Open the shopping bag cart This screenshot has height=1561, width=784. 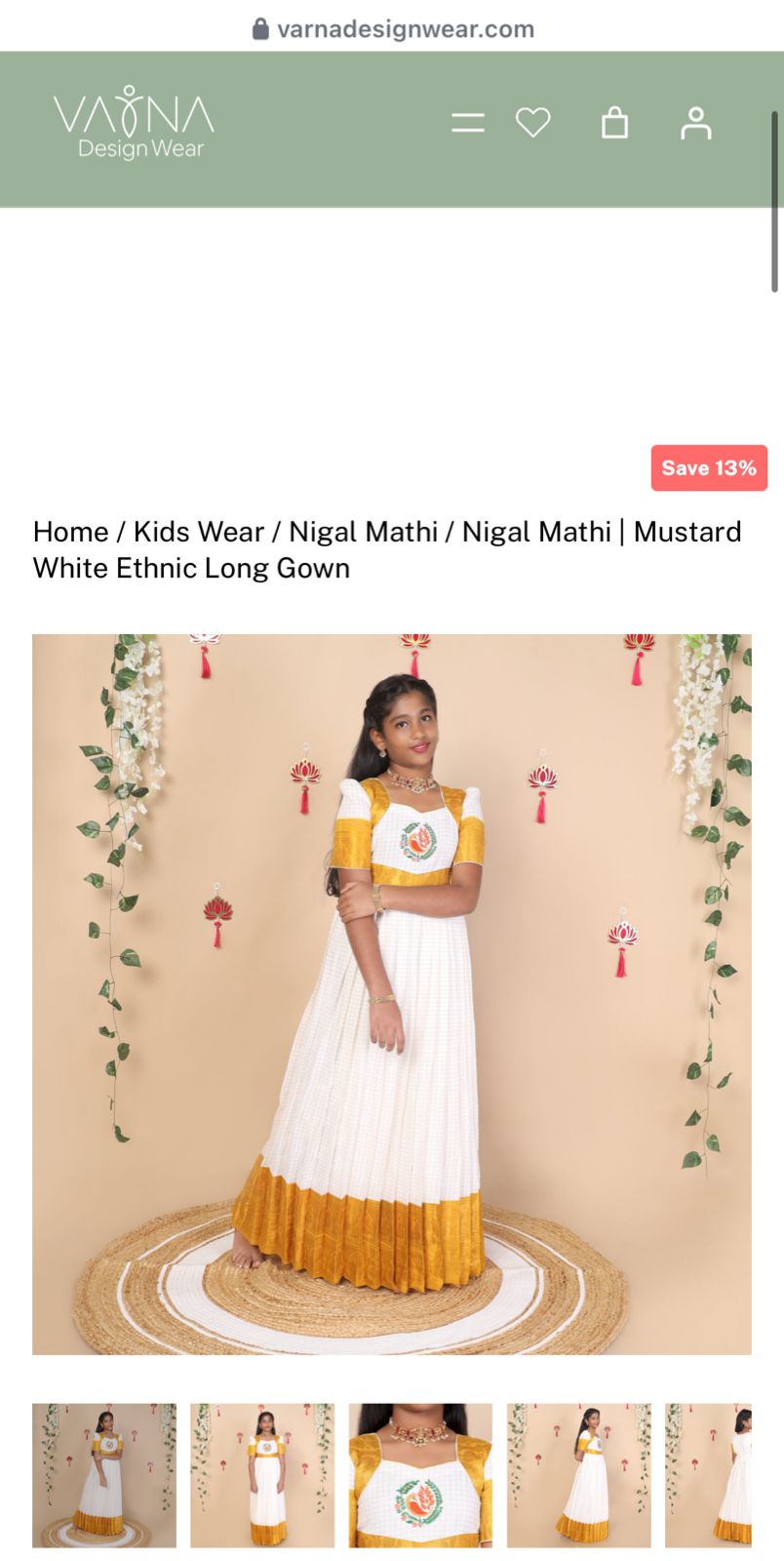(614, 123)
